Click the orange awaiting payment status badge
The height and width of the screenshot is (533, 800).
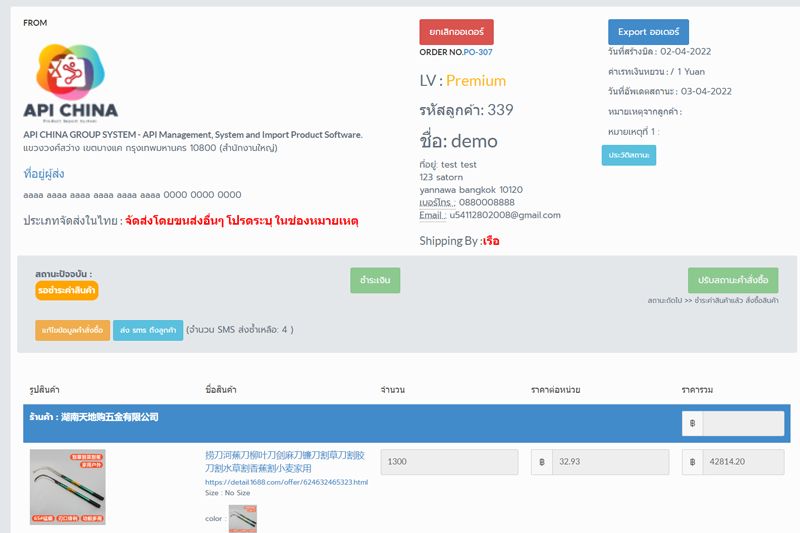(67, 290)
